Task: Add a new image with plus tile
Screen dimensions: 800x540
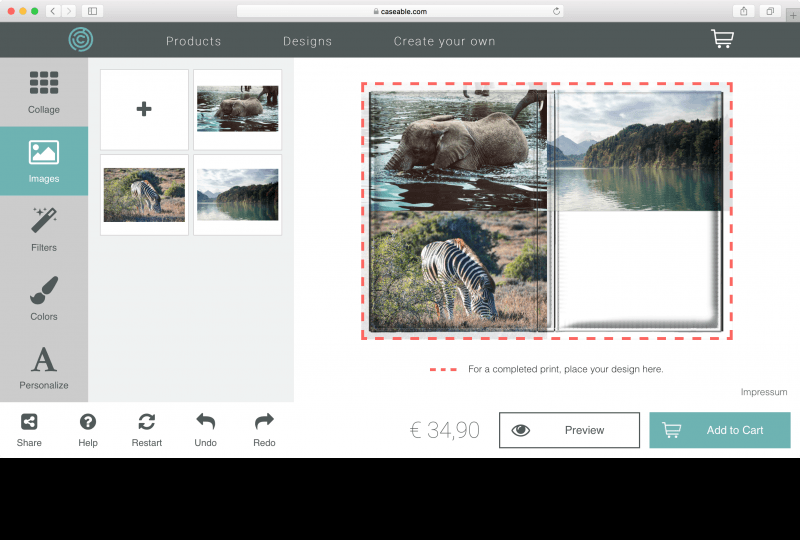Action: point(144,109)
